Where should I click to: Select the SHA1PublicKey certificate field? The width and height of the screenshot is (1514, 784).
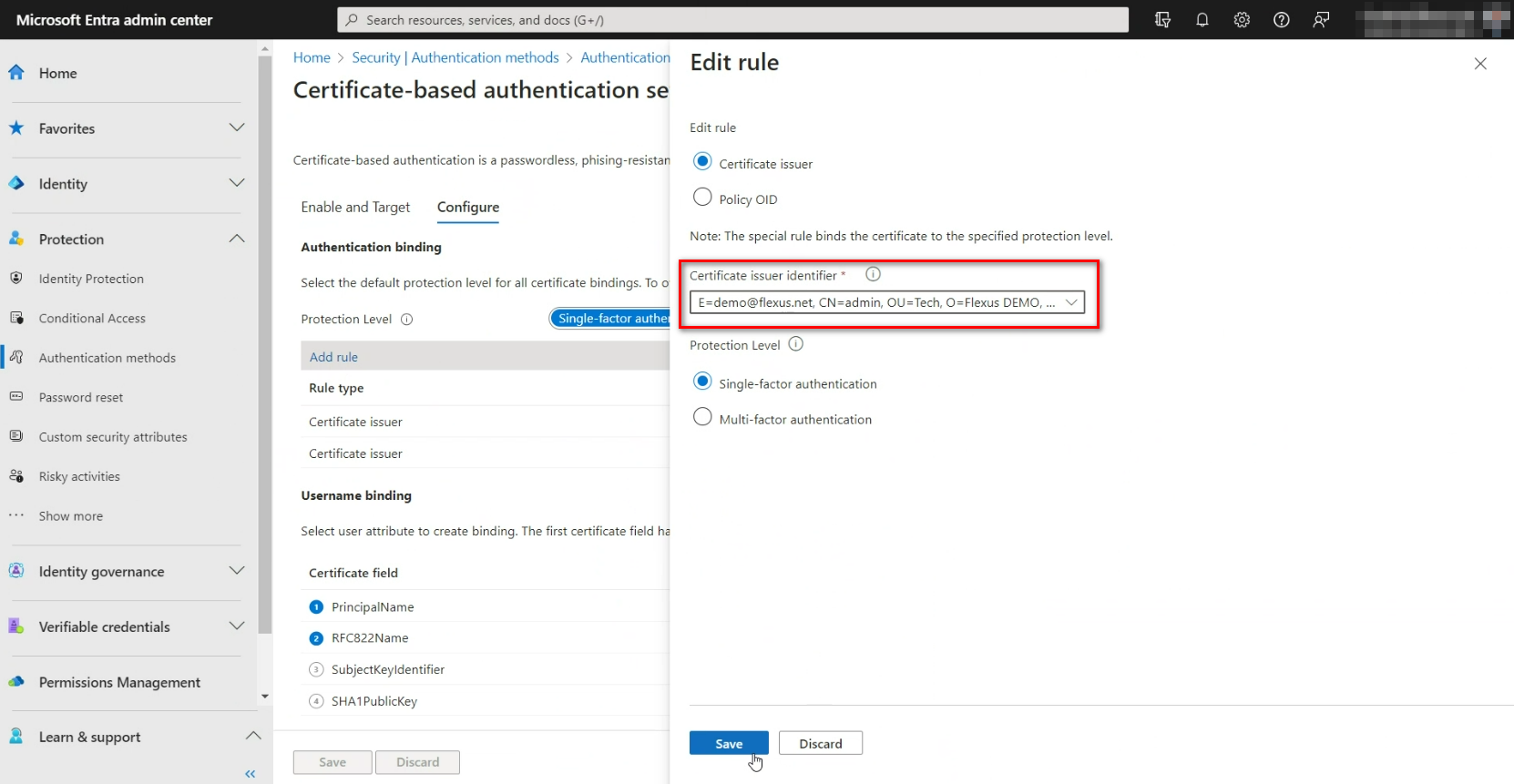click(374, 701)
